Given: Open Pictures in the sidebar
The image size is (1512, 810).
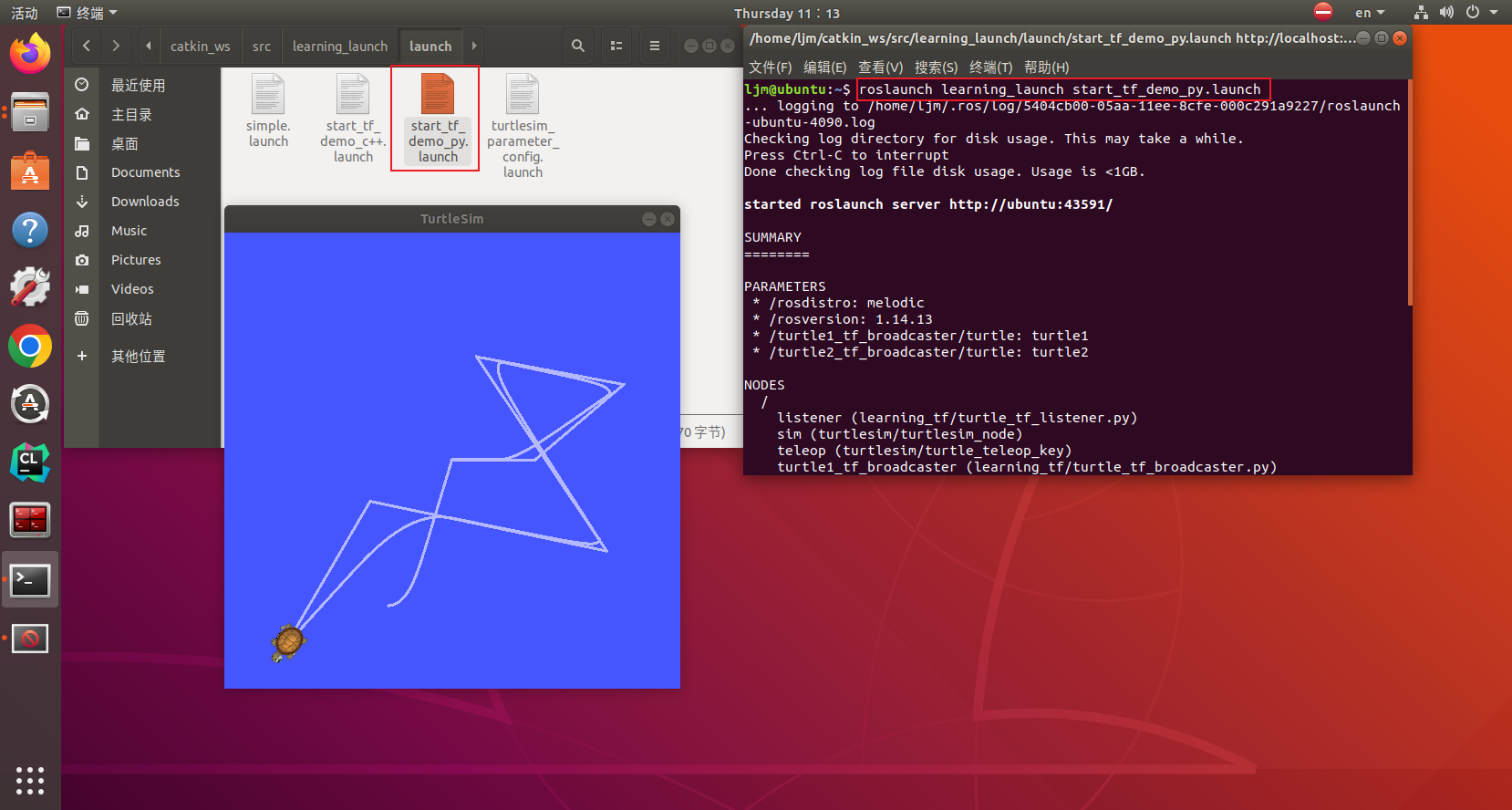Looking at the screenshot, I should 136,260.
